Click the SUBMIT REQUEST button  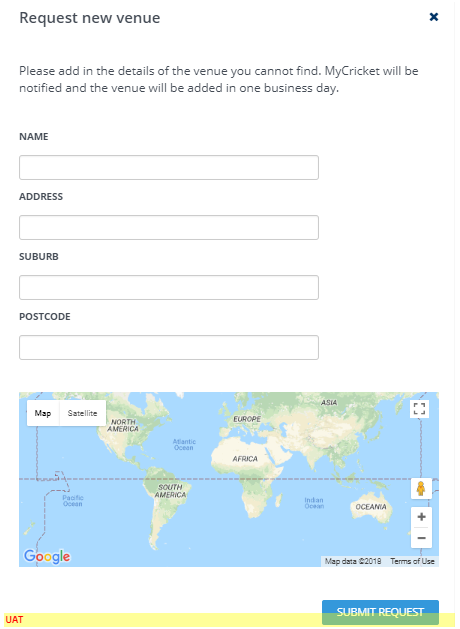point(380,612)
